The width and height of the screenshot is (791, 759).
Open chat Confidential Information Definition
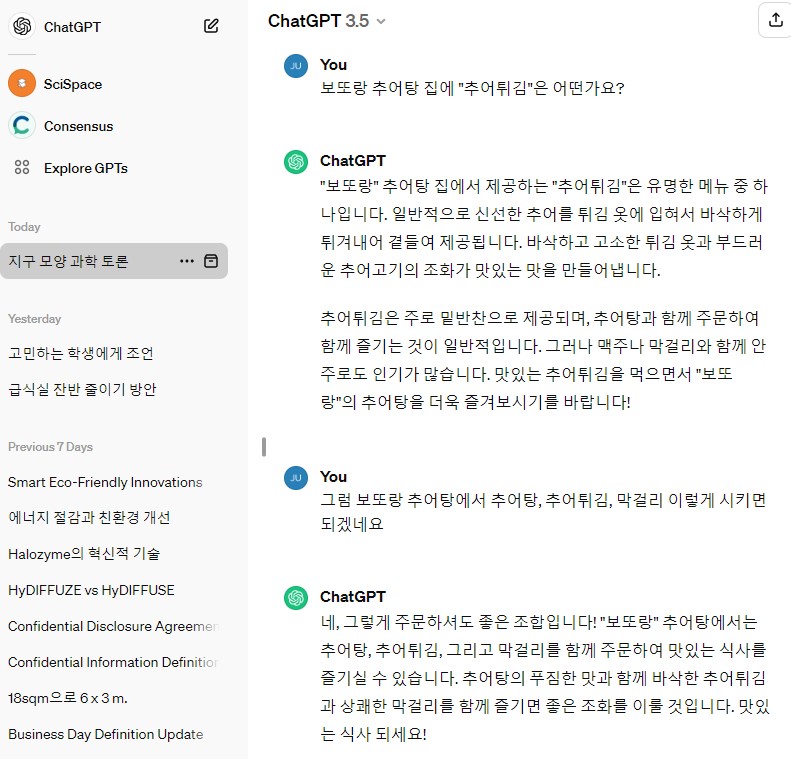point(113,662)
